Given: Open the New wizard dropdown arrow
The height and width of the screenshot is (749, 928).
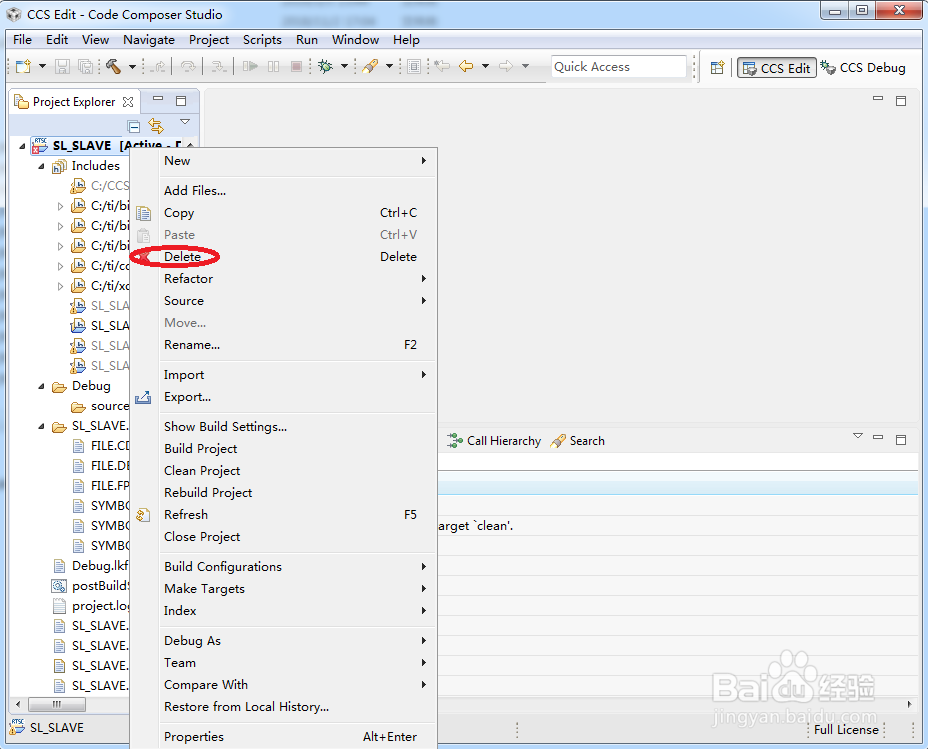Looking at the screenshot, I should (42, 66).
